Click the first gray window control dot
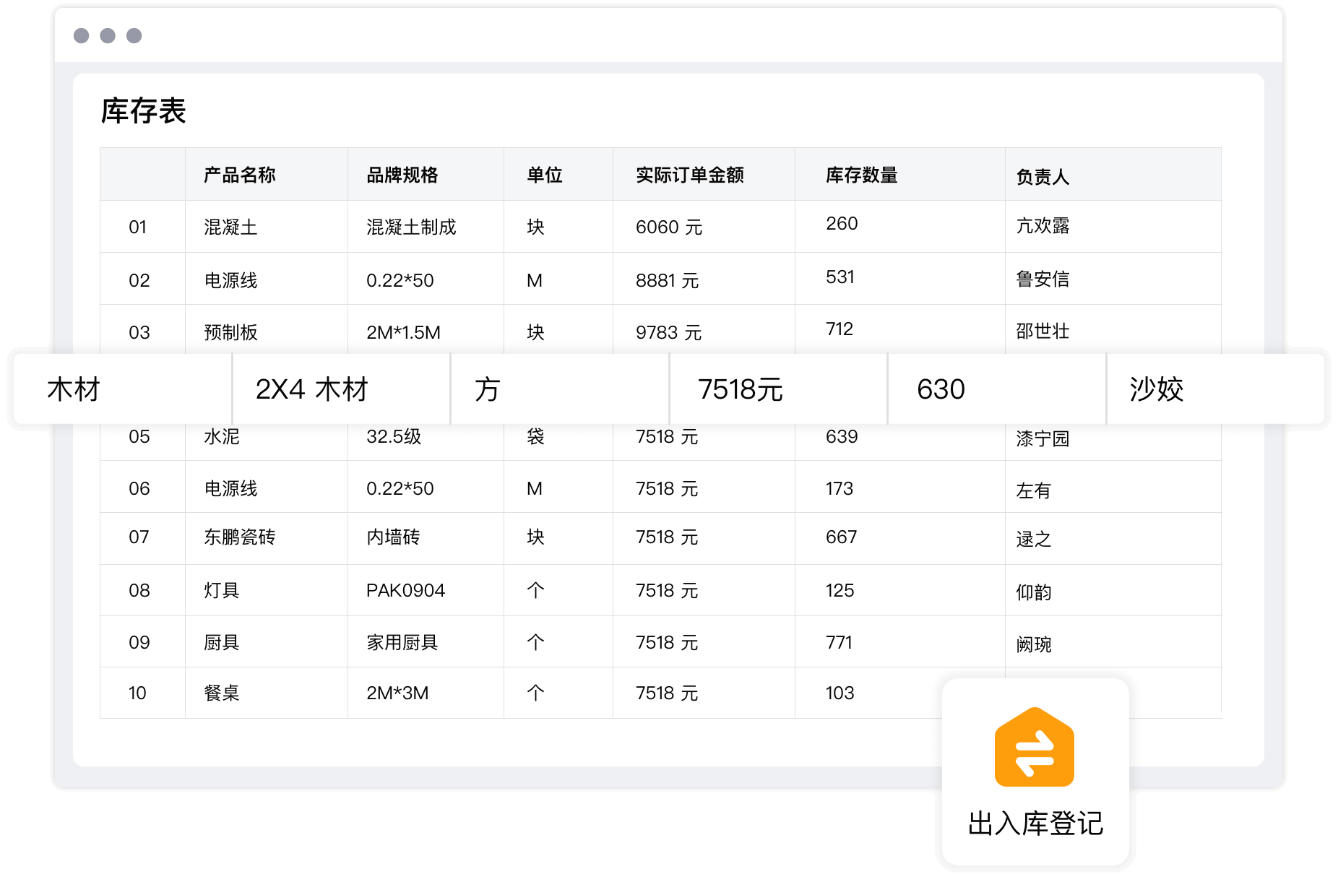Viewport: 1338px width, 879px height. (x=81, y=36)
